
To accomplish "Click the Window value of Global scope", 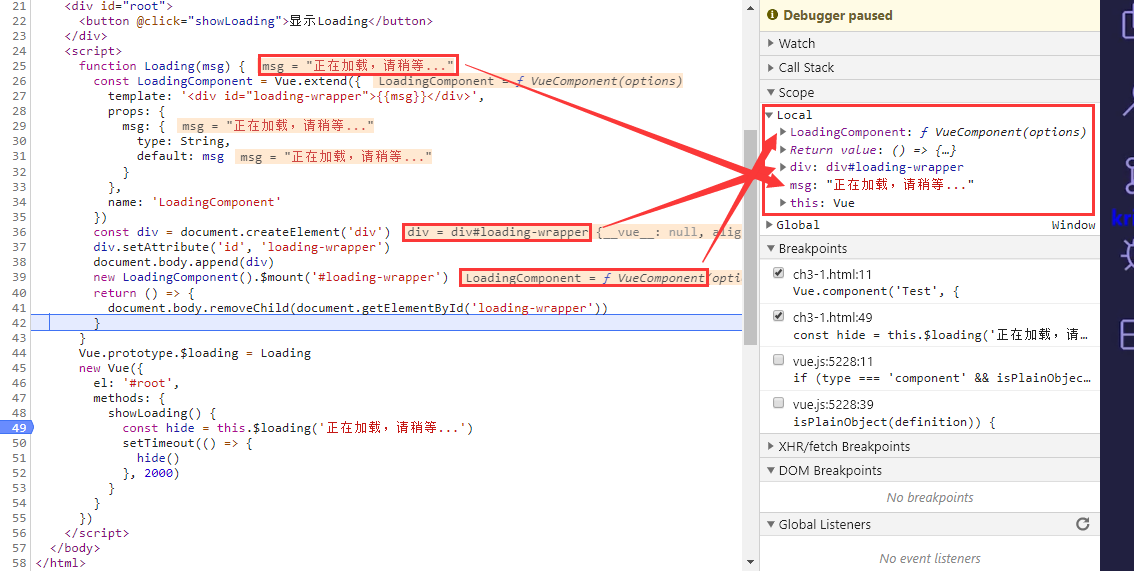I will [1073, 226].
